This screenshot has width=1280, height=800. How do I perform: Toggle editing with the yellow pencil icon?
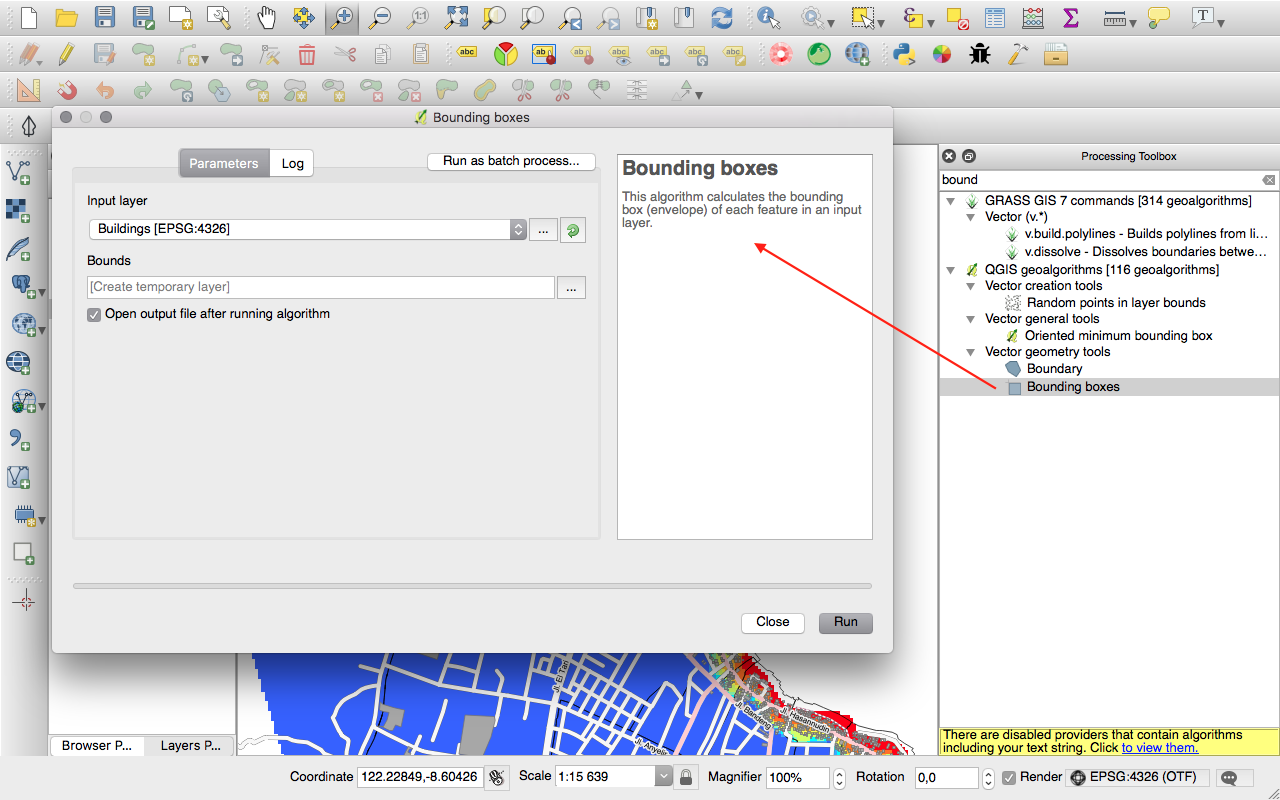66,54
